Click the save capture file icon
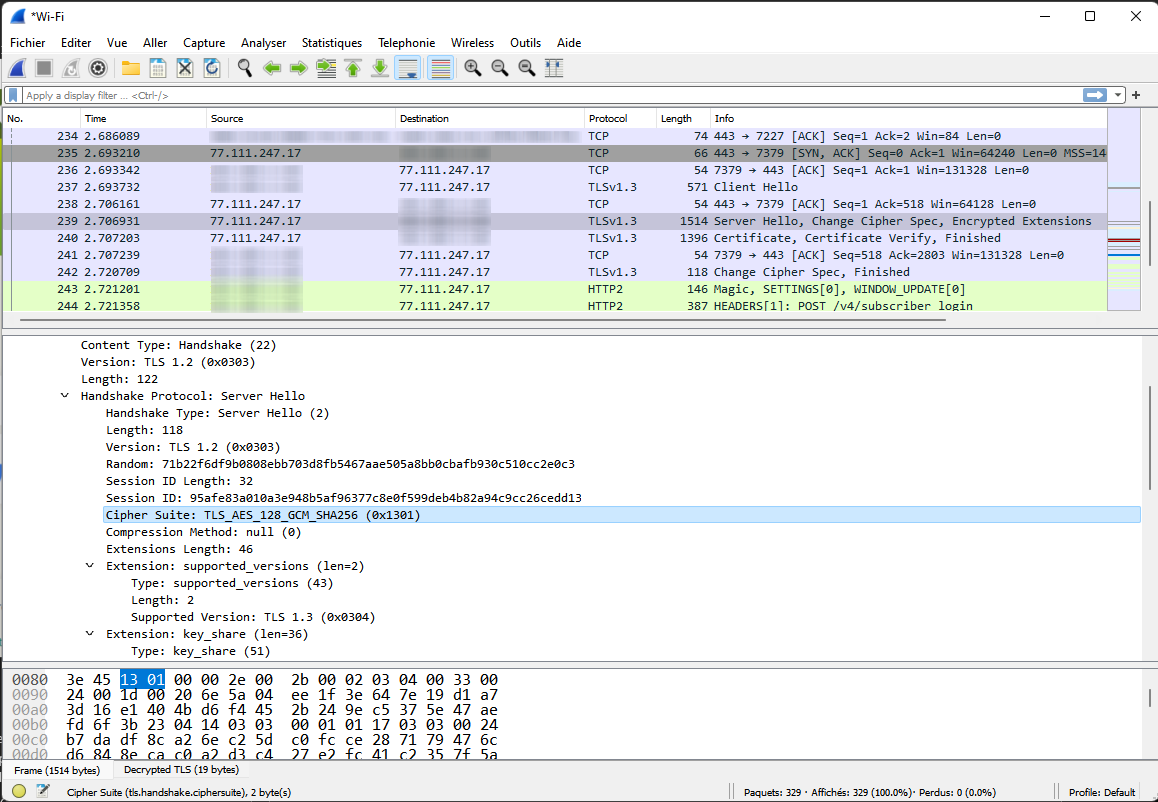Viewport: 1158px width, 802px height. (x=157, y=69)
